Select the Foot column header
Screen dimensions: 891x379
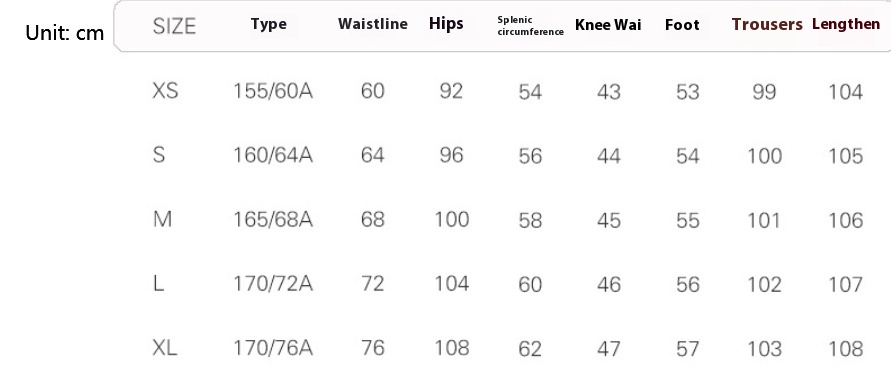682,25
